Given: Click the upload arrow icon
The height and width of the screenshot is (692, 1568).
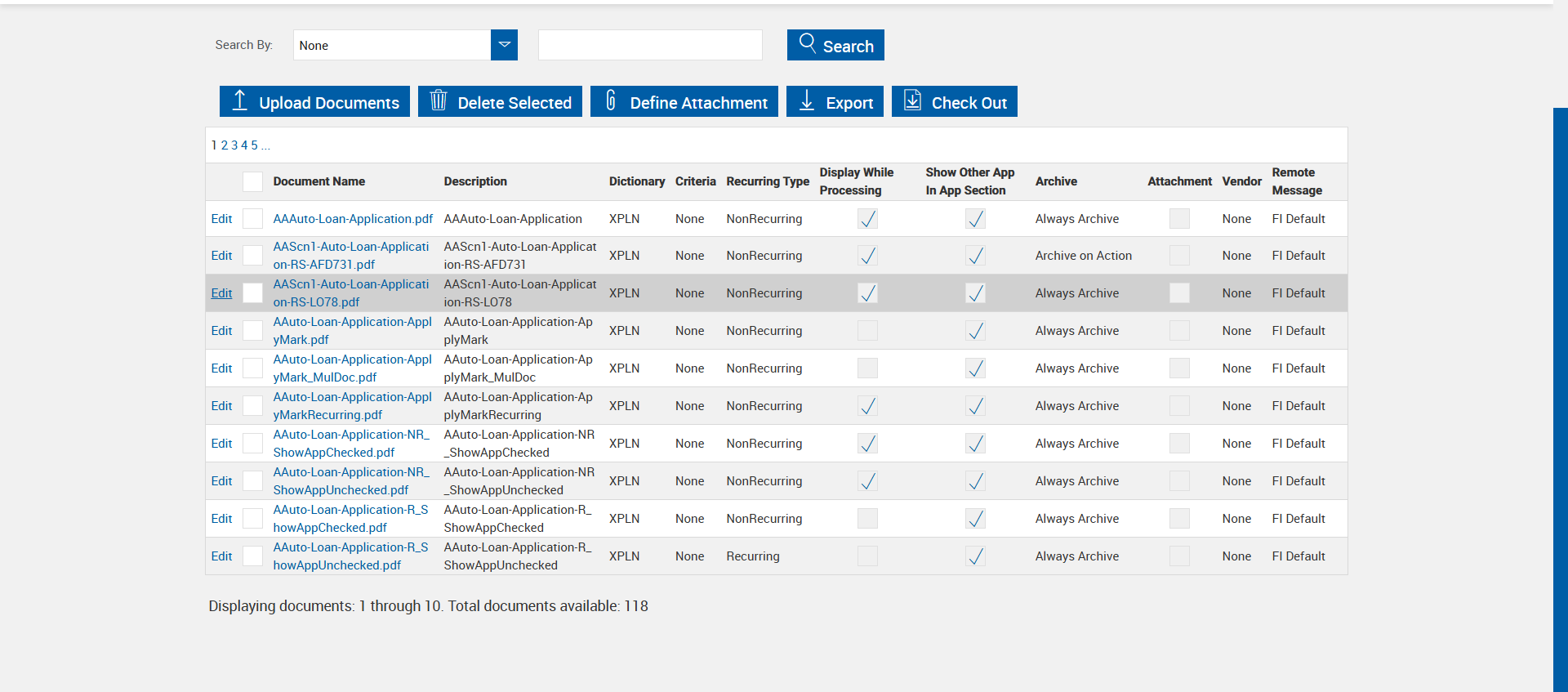Looking at the screenshot, I should 239,100.
